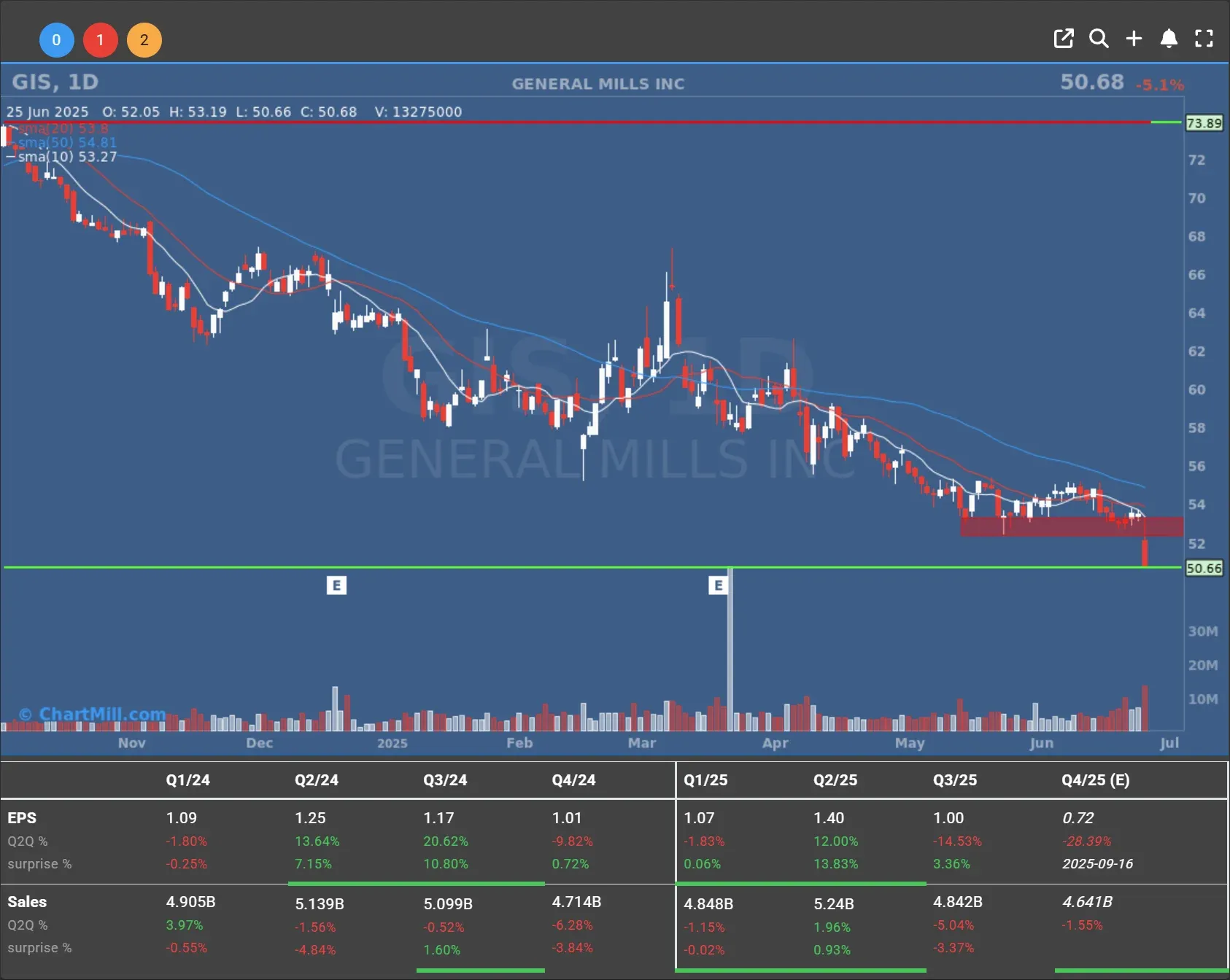Click the Mar label on time axis
Screen dimensions: 1230x980
pyautogui.click(x=641, y=743)
